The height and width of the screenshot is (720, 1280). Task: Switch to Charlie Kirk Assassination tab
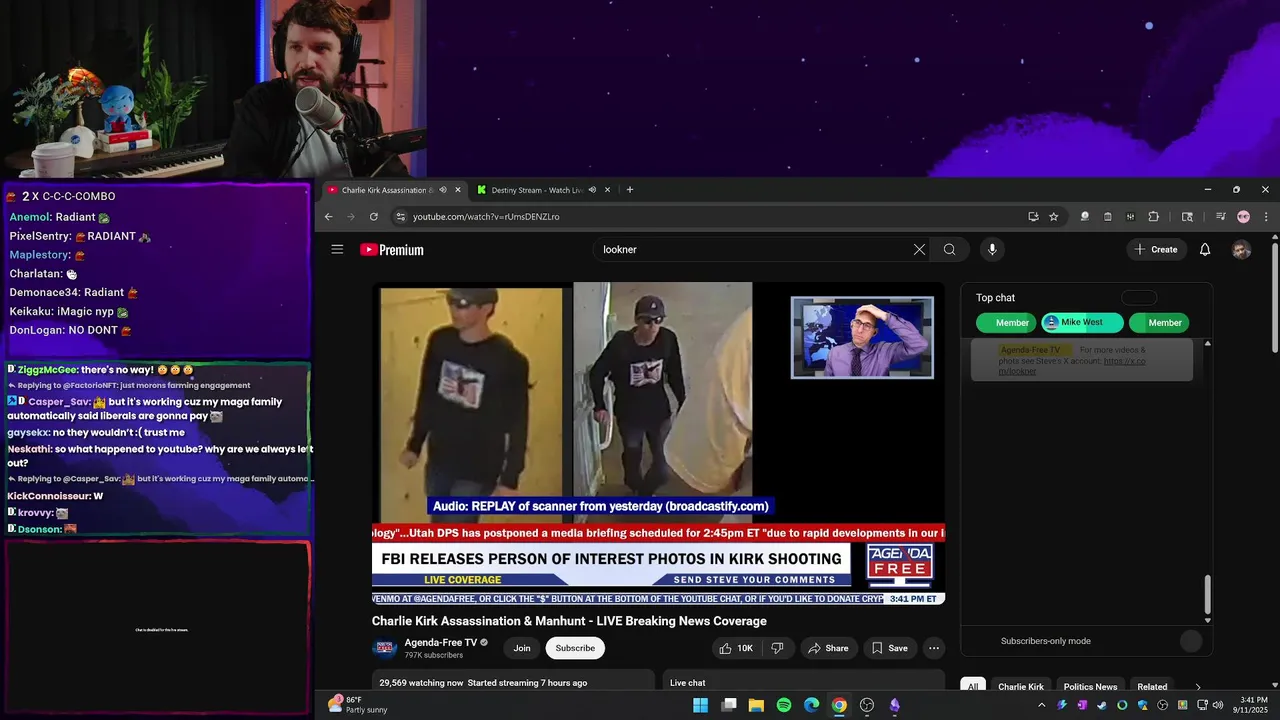pyautogui.click(x=392, y=190)
